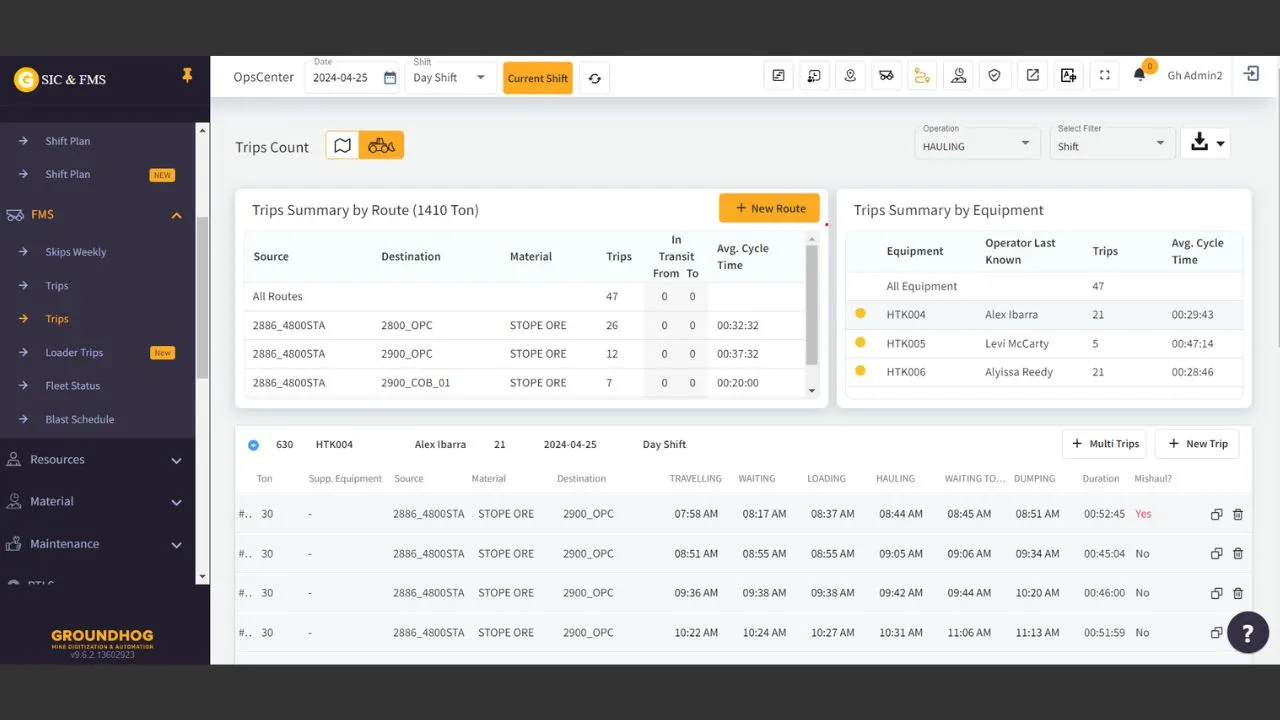Switch Trips Count to map view

342,145
